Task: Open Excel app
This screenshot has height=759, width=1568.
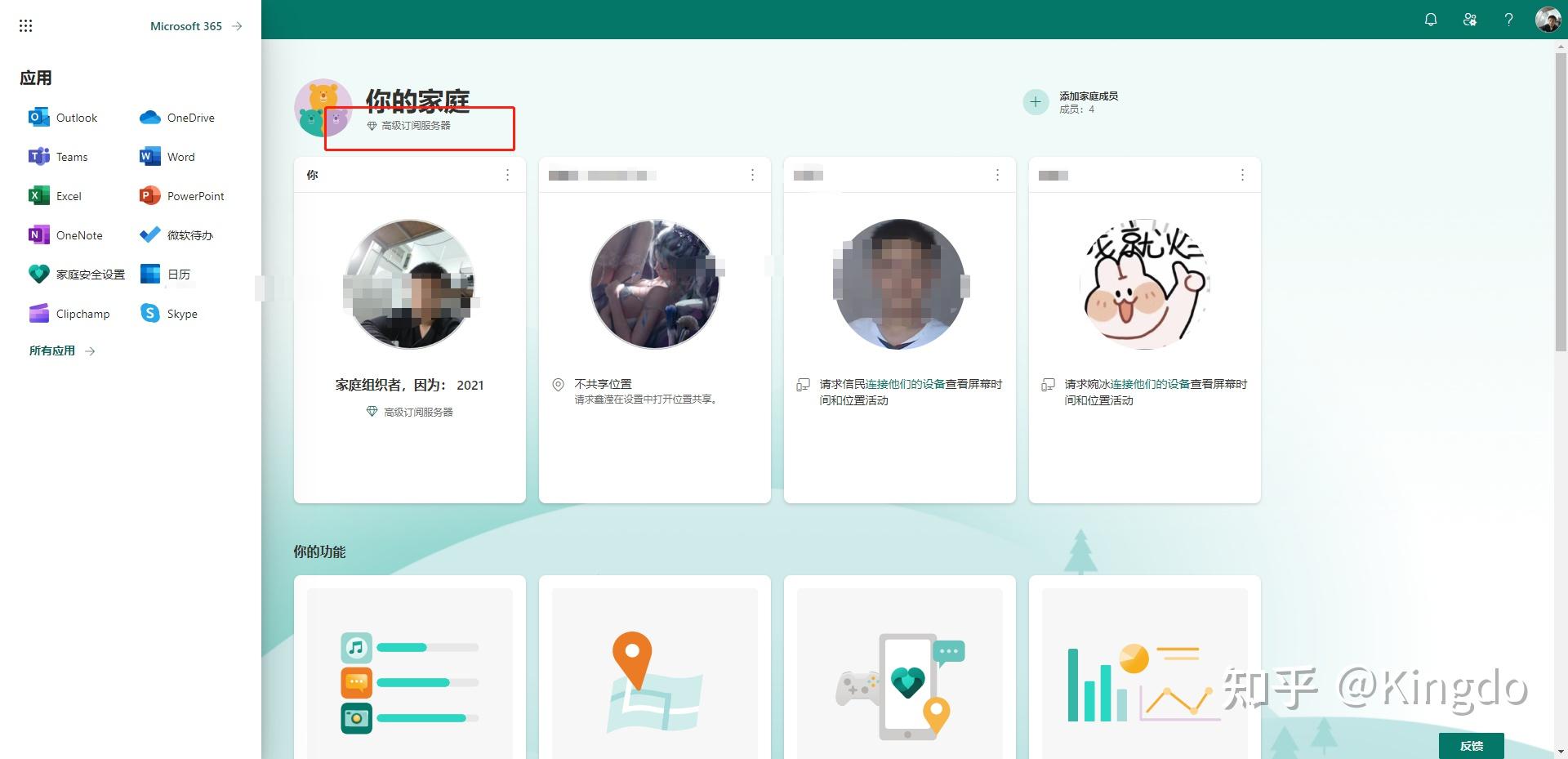Action: coord(55,196)
